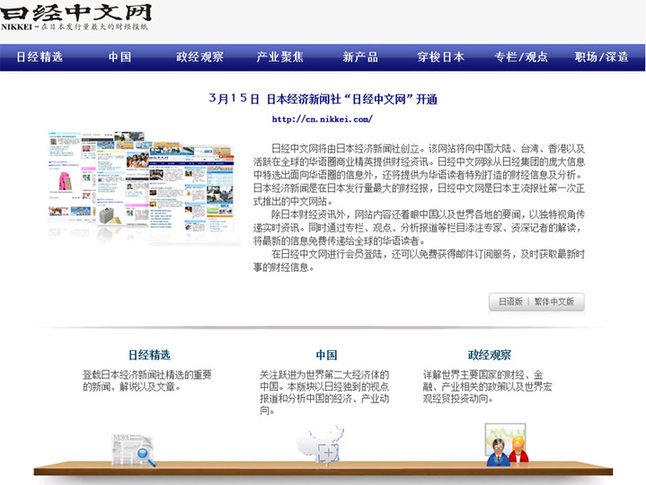The image size is (646, 485).
Task: Switch to 日语版 Japanese edition
Action: tap(510, 302)
